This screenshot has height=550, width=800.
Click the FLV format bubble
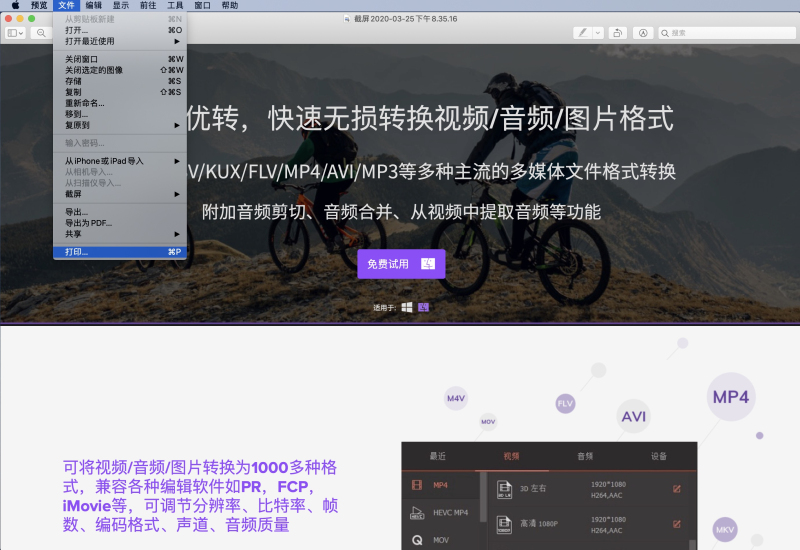coord(565,404)
